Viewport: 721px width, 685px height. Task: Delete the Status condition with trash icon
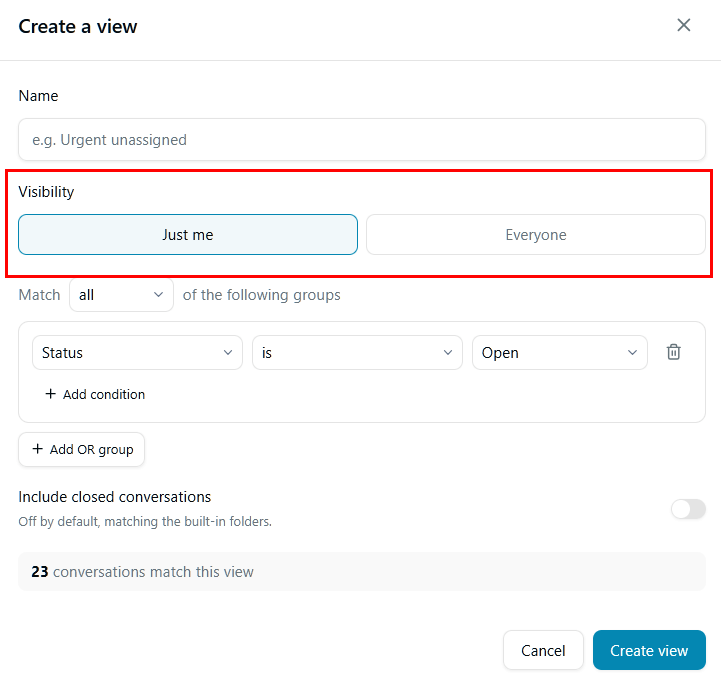pos(674,352)
